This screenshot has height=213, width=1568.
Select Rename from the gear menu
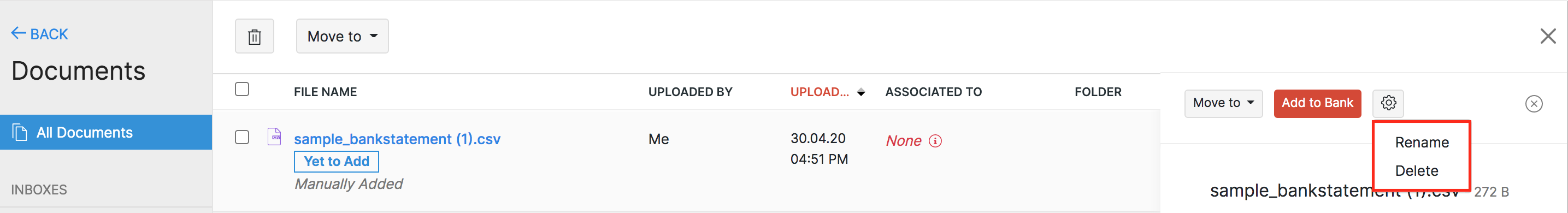1421,143
